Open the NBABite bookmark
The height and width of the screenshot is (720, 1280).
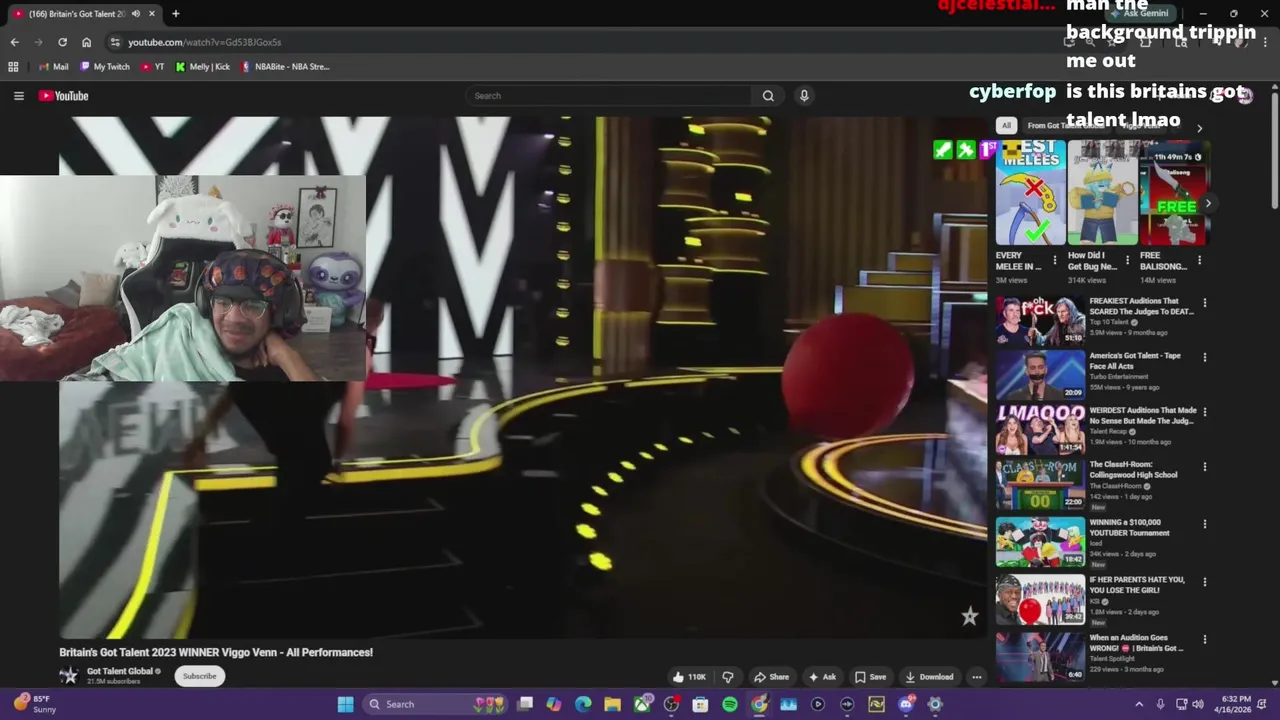click(285, 67)
